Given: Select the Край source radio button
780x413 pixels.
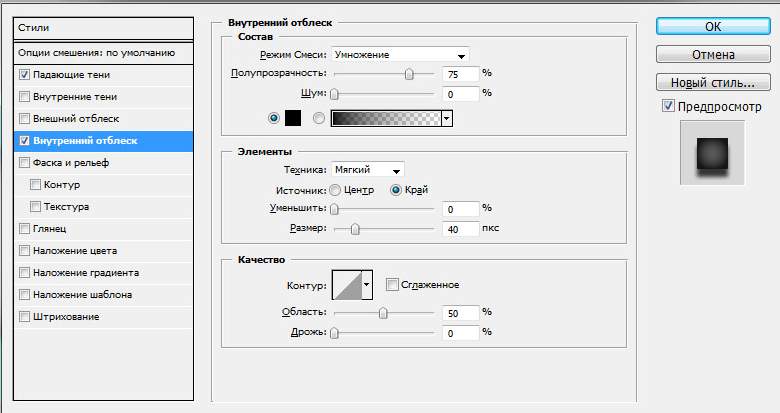Looking at the screenshot, I should click(x=396, y=190).
